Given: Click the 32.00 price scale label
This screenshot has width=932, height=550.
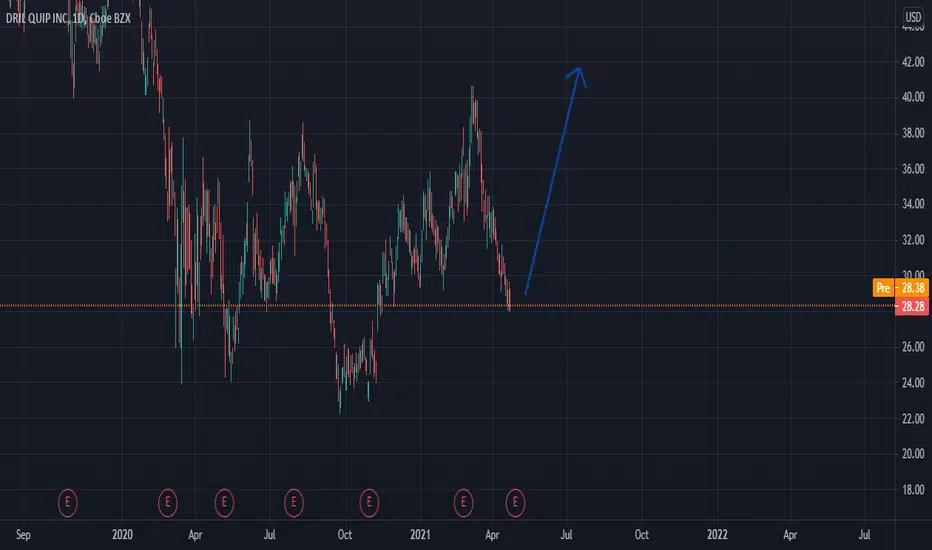Looking at the screenshot, I should coord(913,240).
